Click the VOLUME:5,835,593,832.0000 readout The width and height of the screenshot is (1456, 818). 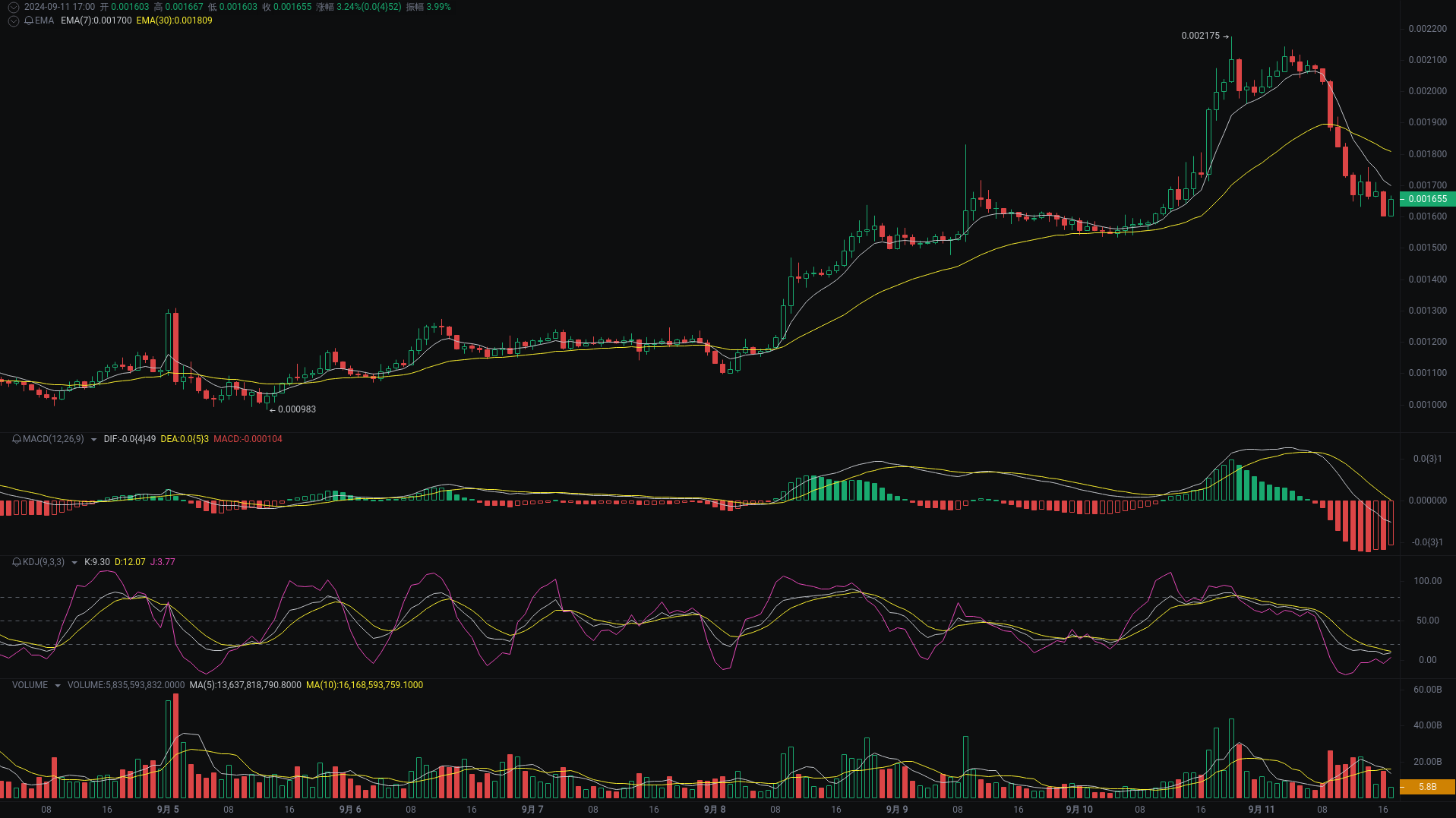pyautogui.click(x=126, y=685)
